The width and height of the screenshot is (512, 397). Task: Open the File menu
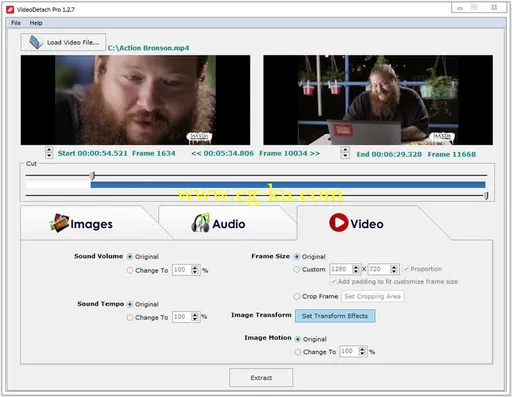point(16,23)
